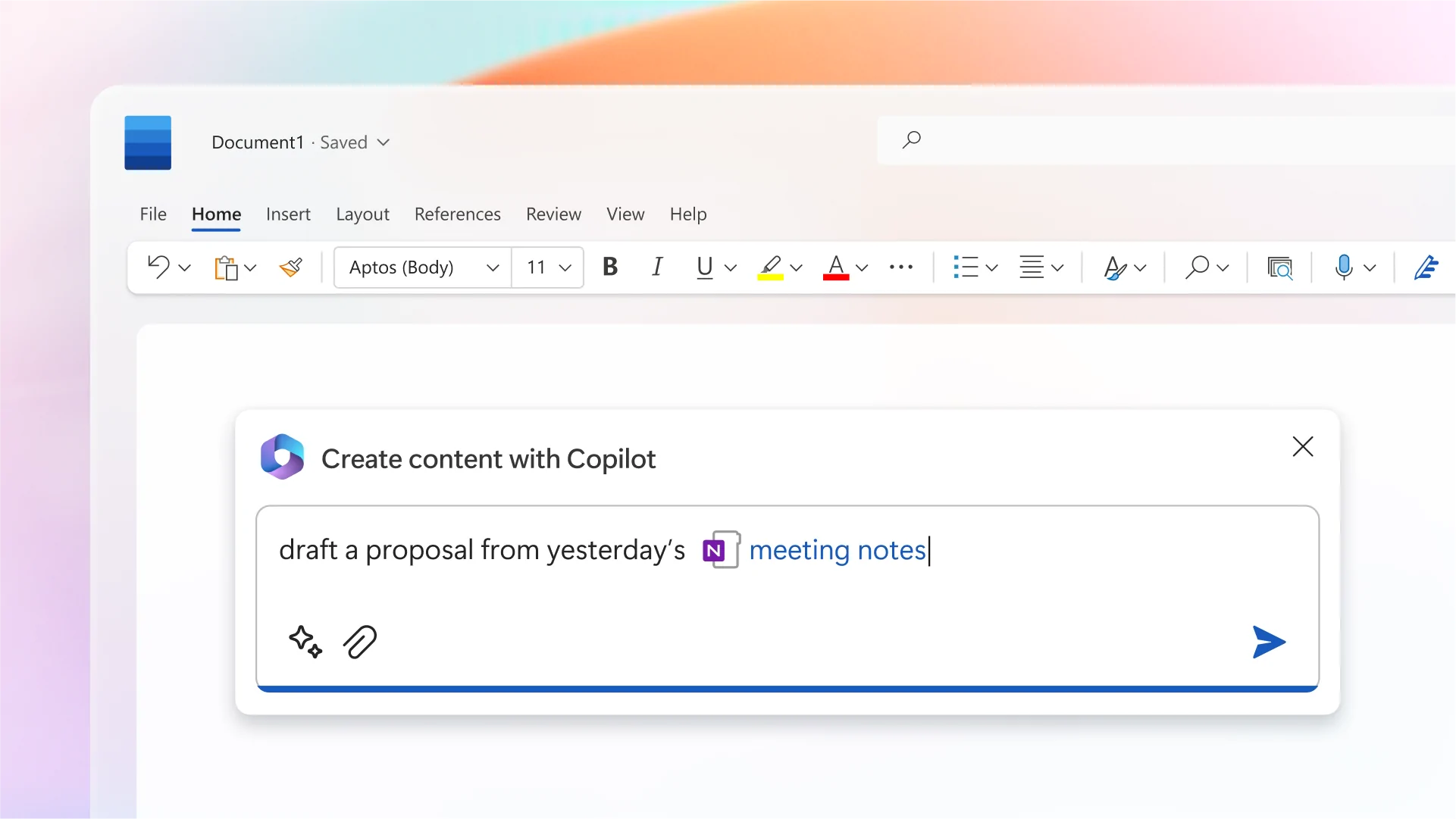Expand underline style options arrow
This screenshot has width=1456, height=819.
point(731,267)
